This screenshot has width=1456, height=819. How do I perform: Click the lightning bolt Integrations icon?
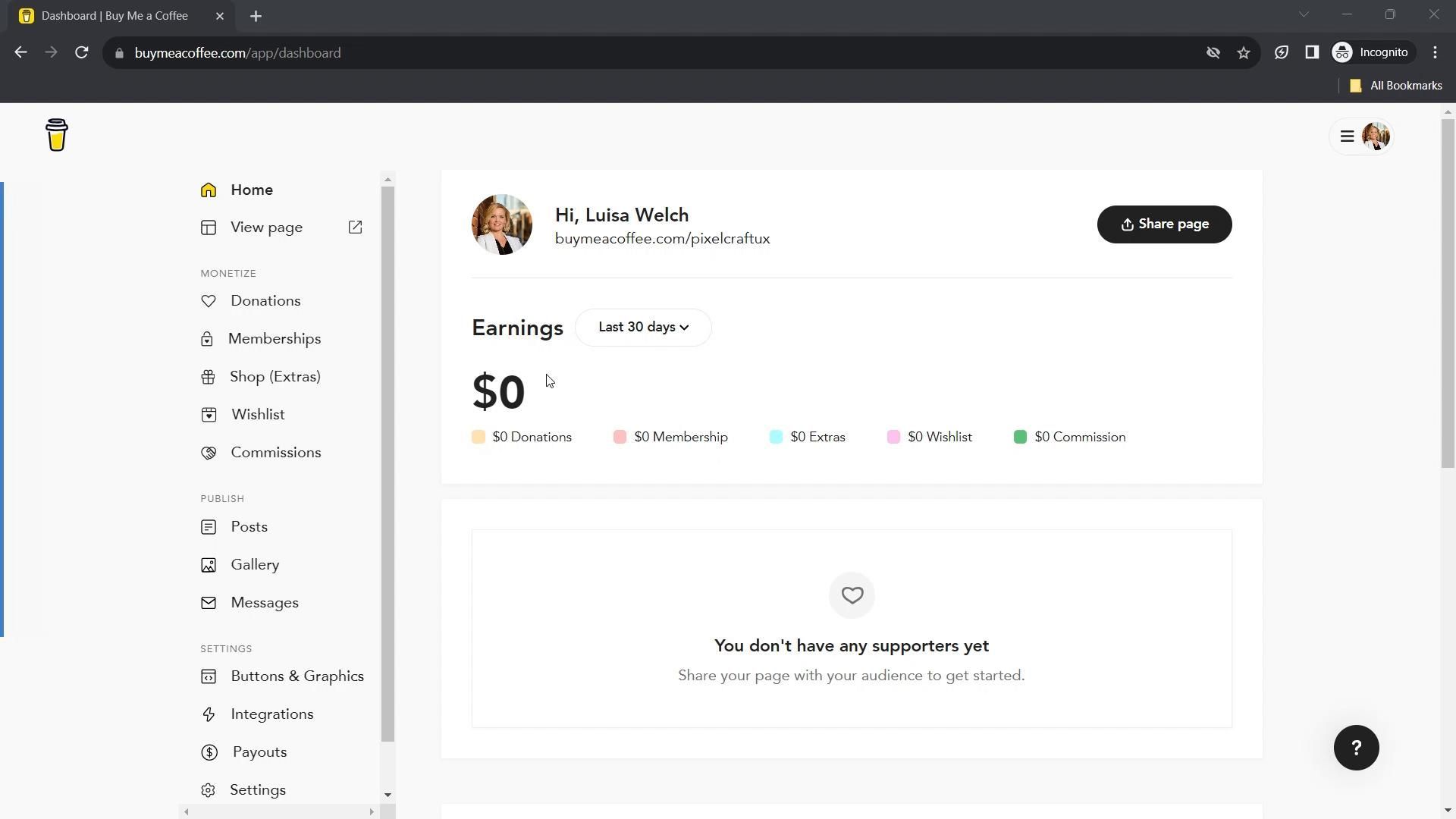(x=209, y=714)
